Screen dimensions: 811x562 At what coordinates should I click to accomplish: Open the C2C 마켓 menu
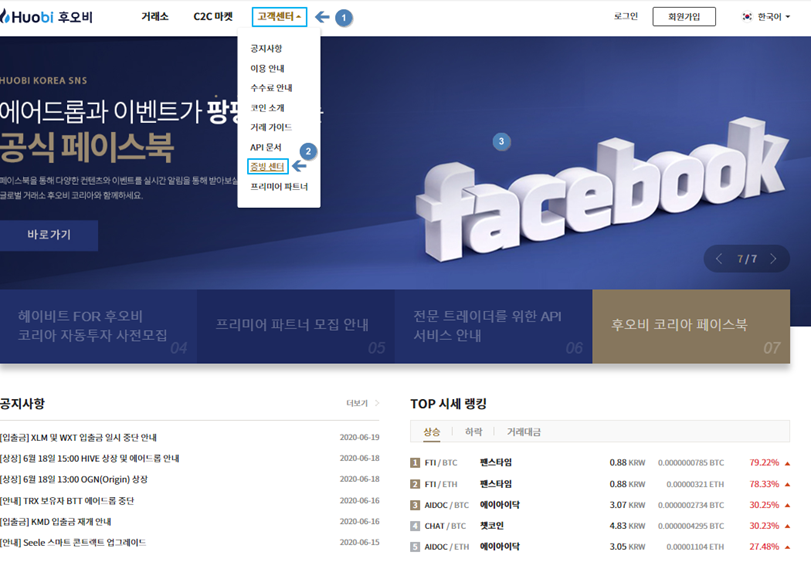tap(213, 17)
